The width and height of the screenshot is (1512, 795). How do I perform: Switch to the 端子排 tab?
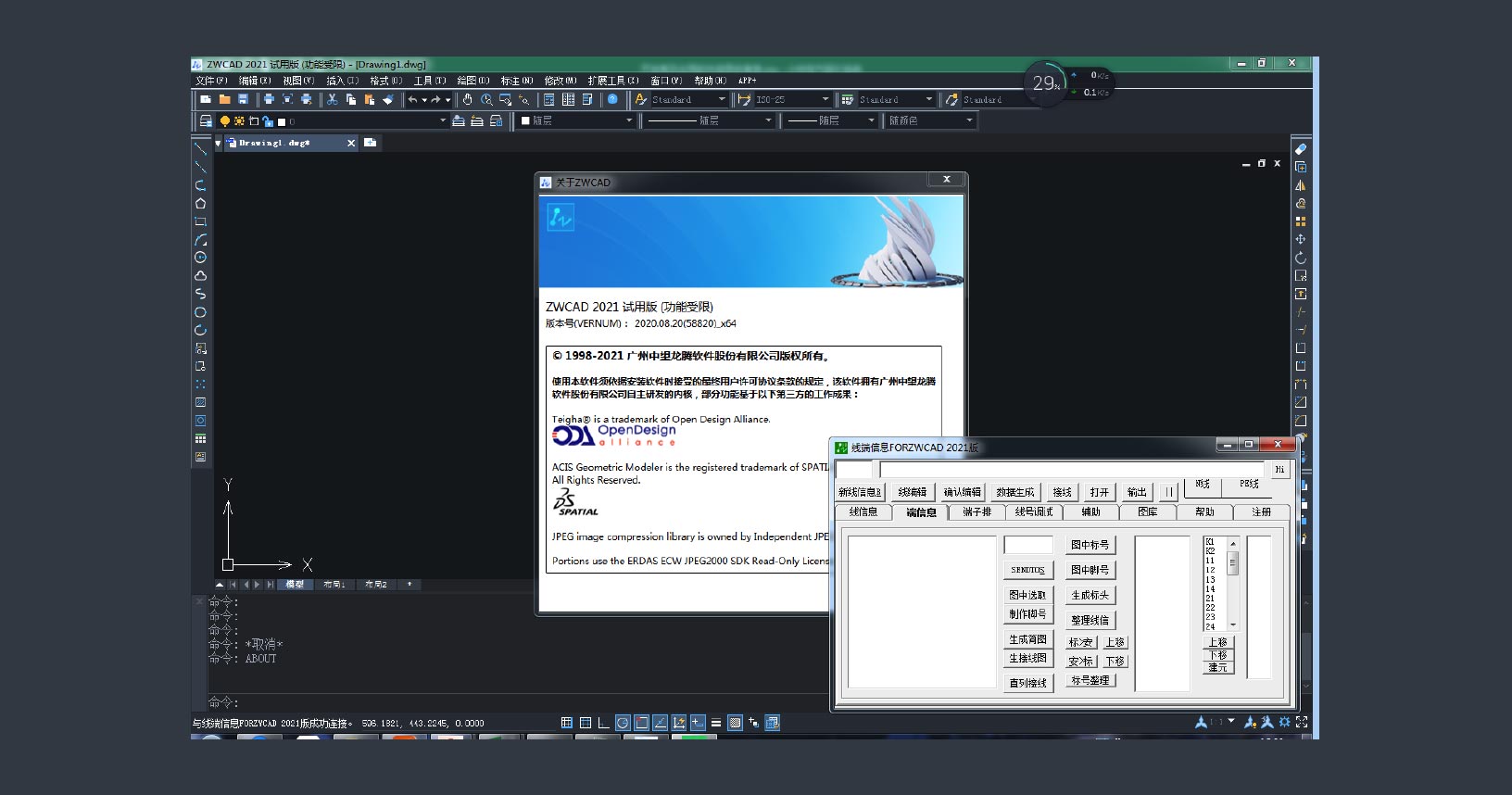coord(976,512)
